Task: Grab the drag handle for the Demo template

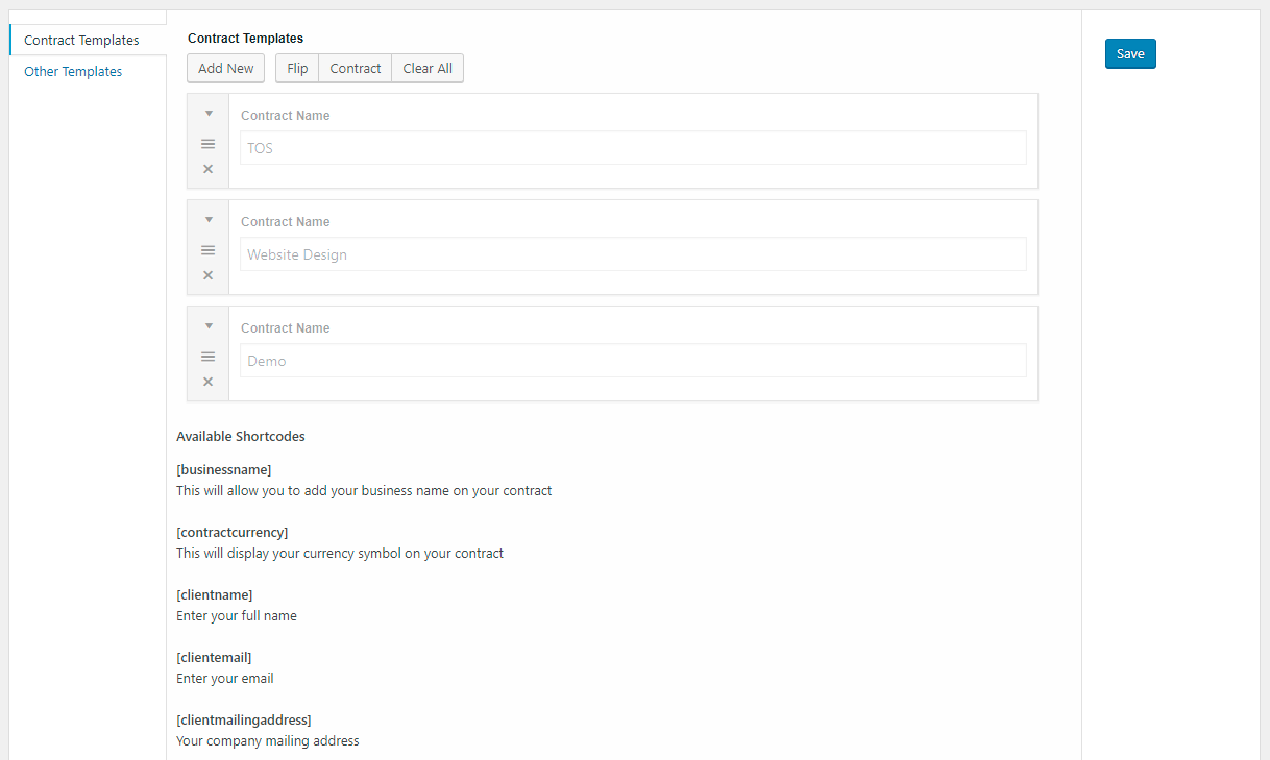Action: pyautogui.click(x=207, y=356)
